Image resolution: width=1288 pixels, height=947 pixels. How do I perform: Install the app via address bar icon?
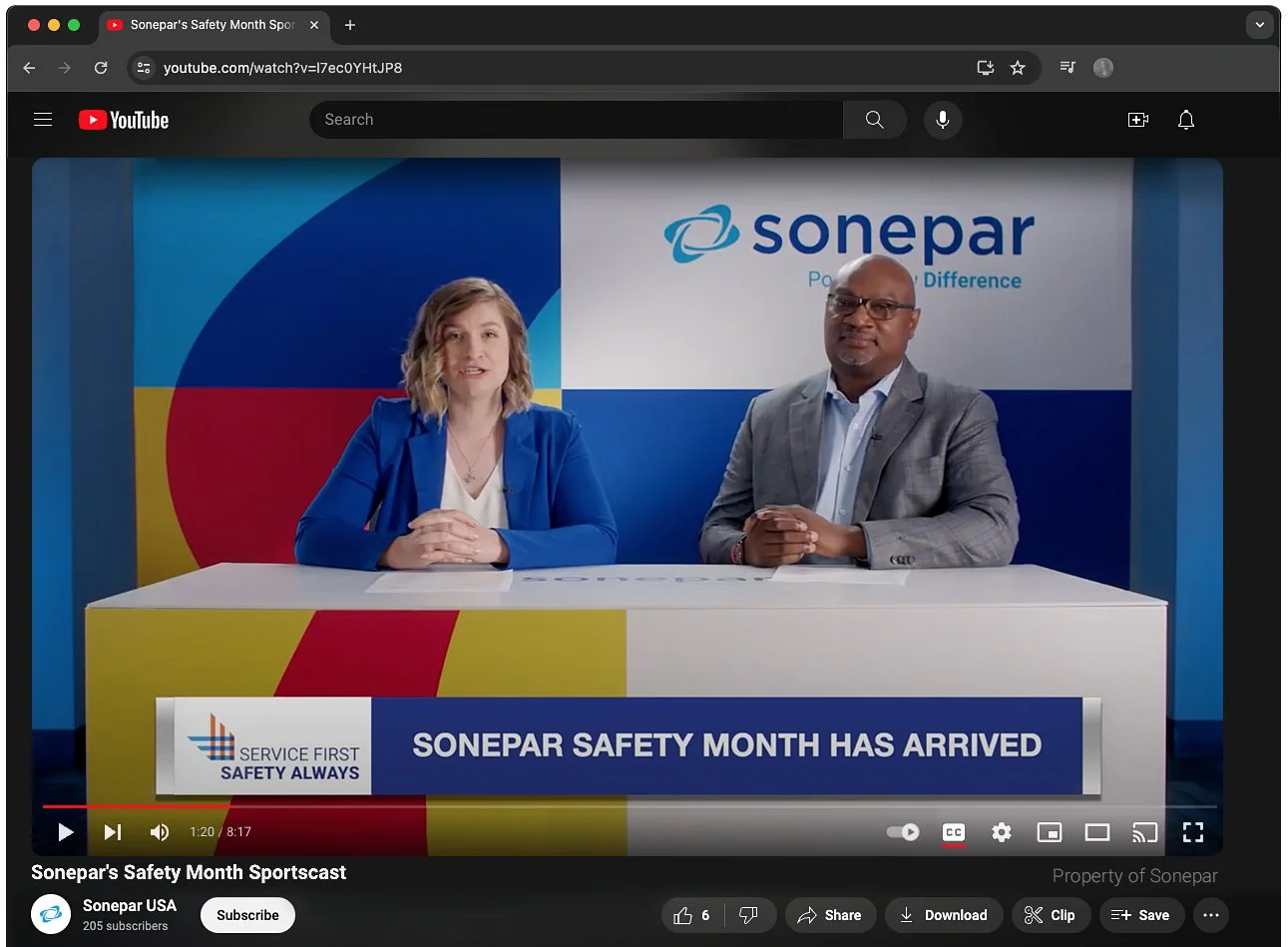click(x=986, y=68)
